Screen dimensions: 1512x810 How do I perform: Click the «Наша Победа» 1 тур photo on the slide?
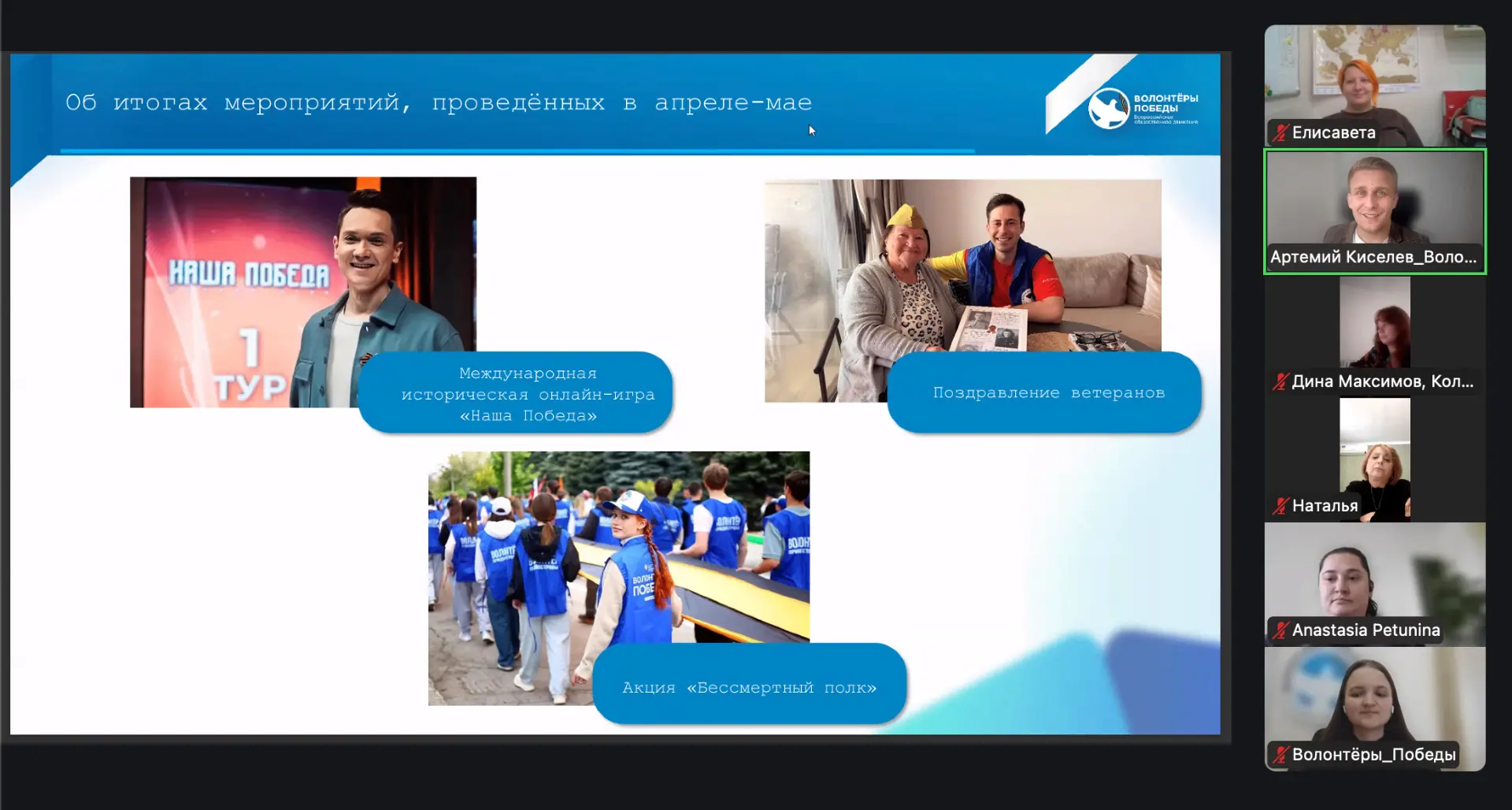(303, 292)
